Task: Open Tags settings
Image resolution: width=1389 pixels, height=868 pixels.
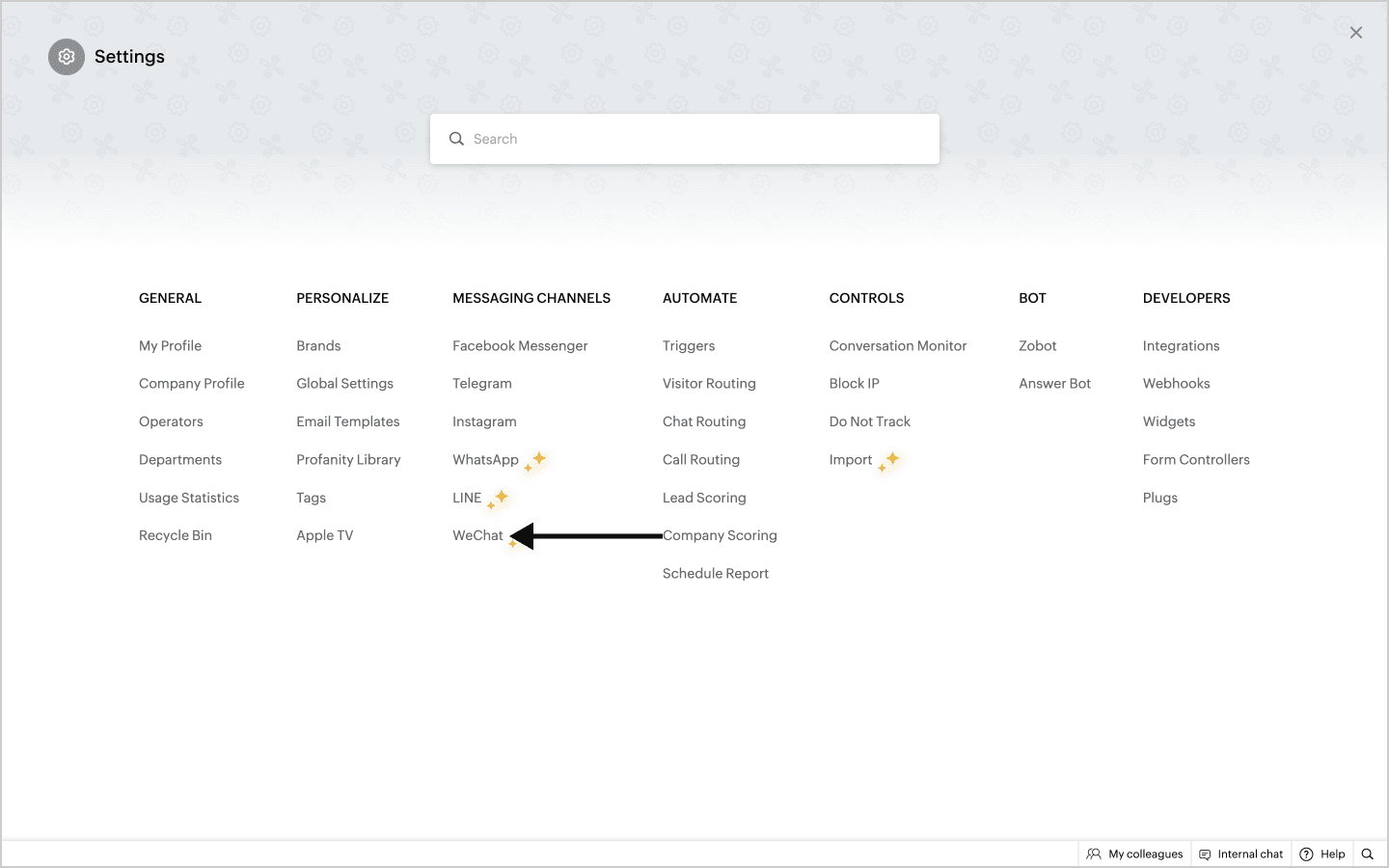Action: (x=311, y=498)
